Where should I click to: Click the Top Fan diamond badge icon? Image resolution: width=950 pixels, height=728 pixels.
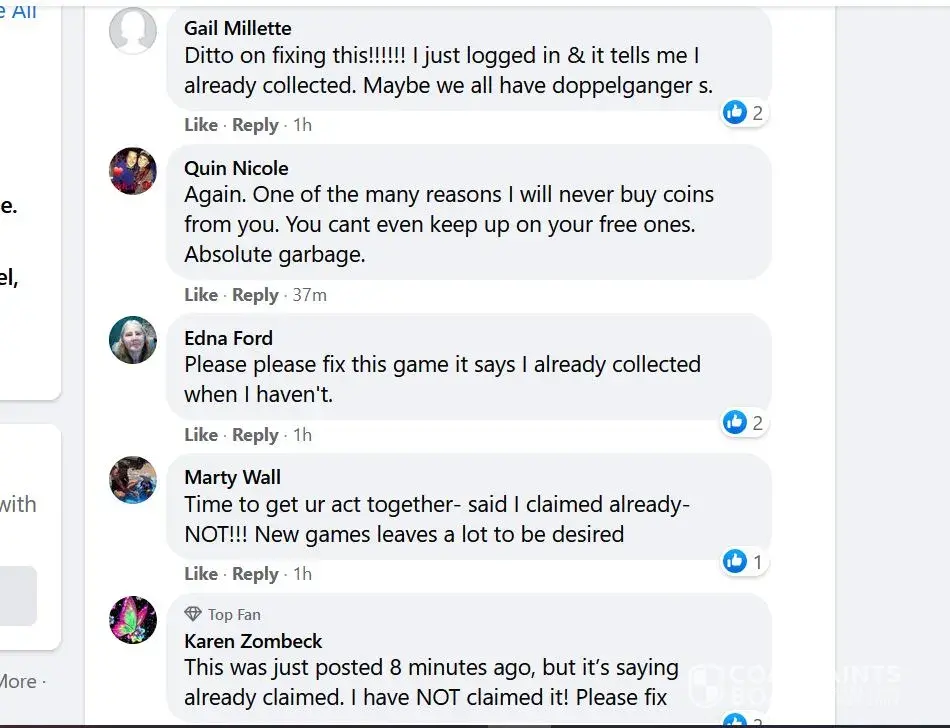[193, 614]
